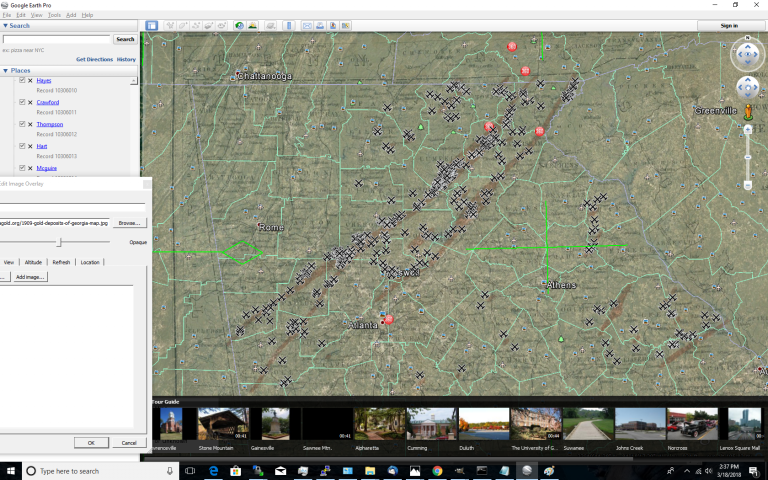
Task: Click the search text input field
Action: pos(57,39)
